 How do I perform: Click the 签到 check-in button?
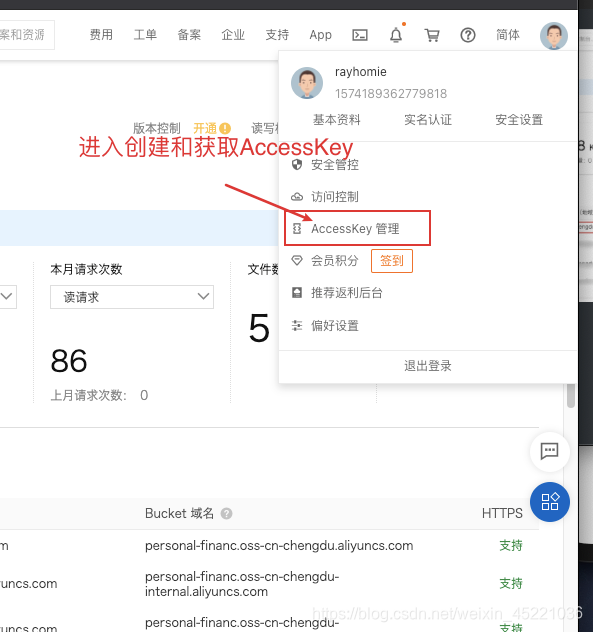point(391,261)
